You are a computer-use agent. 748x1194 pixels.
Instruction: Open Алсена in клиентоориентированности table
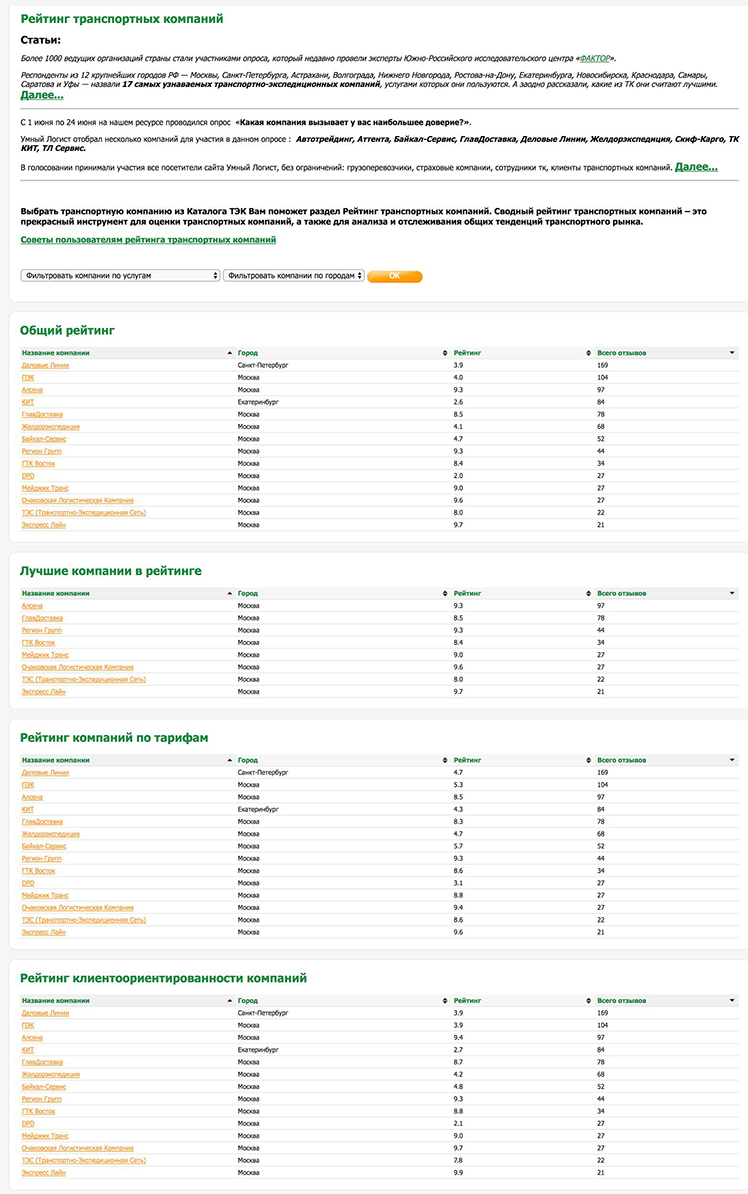coord(33,1038)
